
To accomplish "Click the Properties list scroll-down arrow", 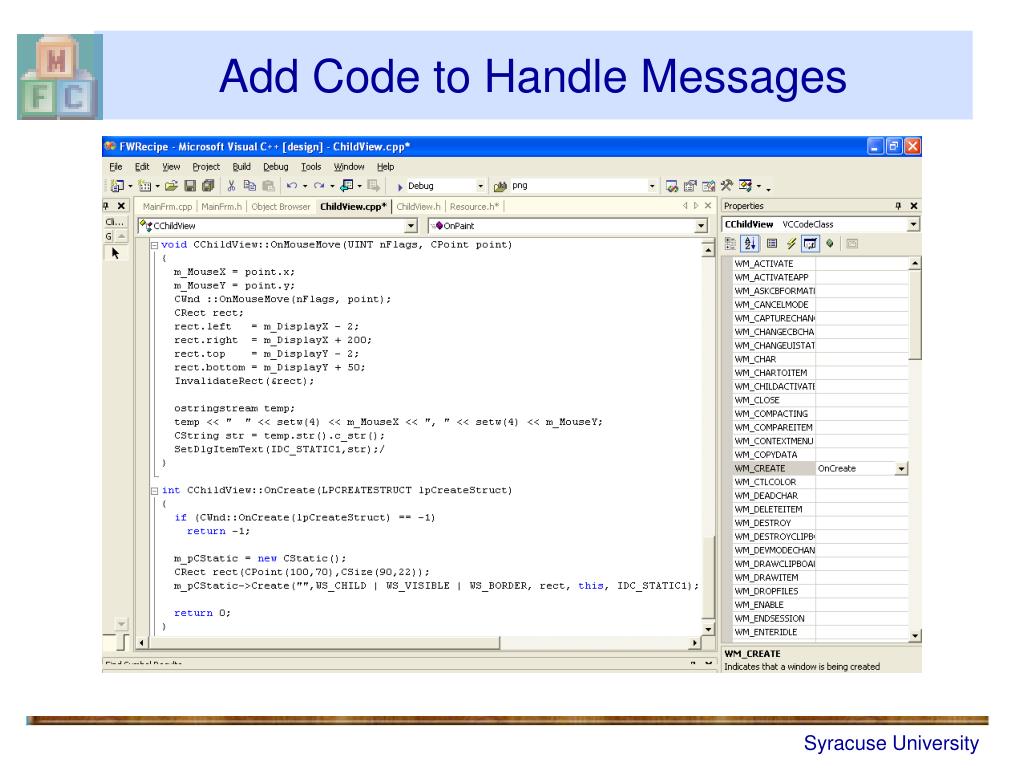I will point(914,636).
